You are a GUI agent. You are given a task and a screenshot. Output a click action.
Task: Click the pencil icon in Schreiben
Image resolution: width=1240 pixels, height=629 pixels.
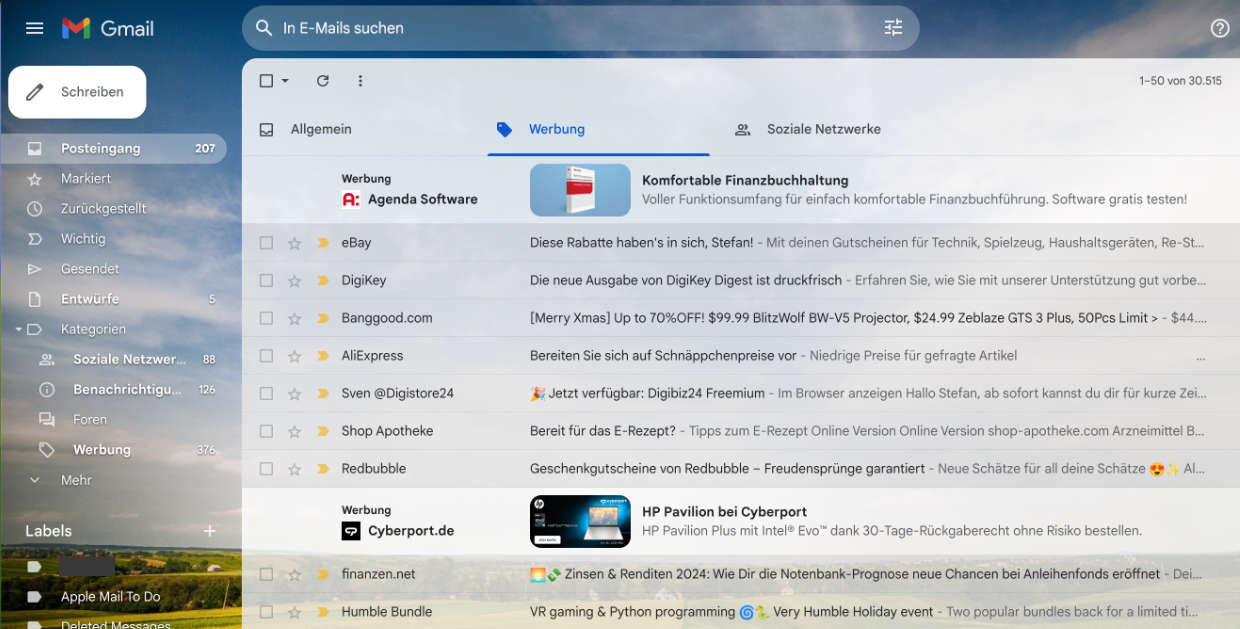(35, 92)
